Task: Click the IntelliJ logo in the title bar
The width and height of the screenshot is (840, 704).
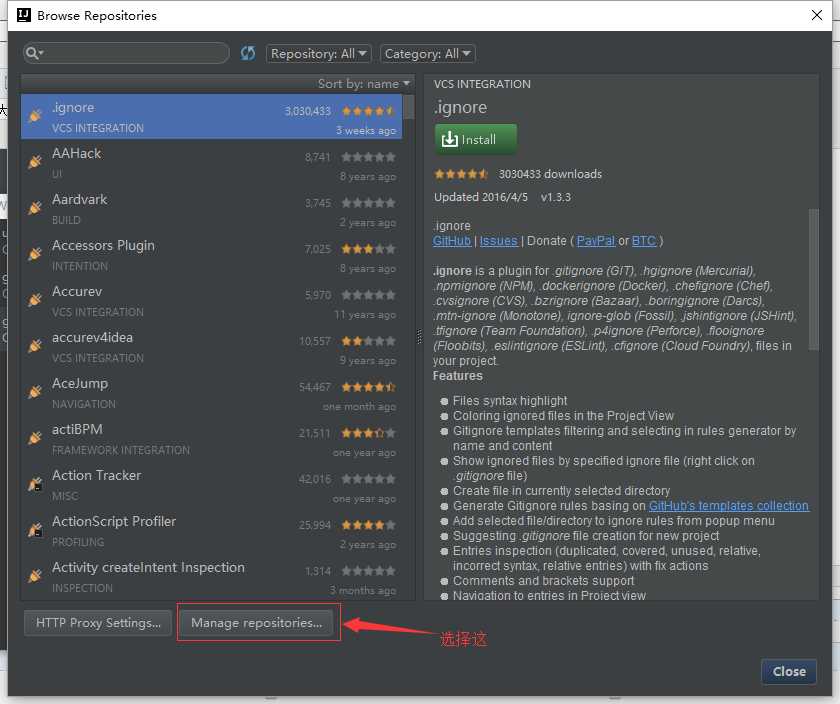Action: [24, 15]
